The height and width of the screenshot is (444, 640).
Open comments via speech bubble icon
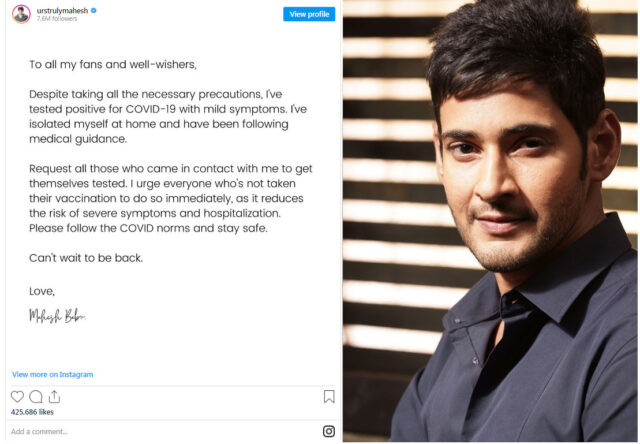click(36, 396)
